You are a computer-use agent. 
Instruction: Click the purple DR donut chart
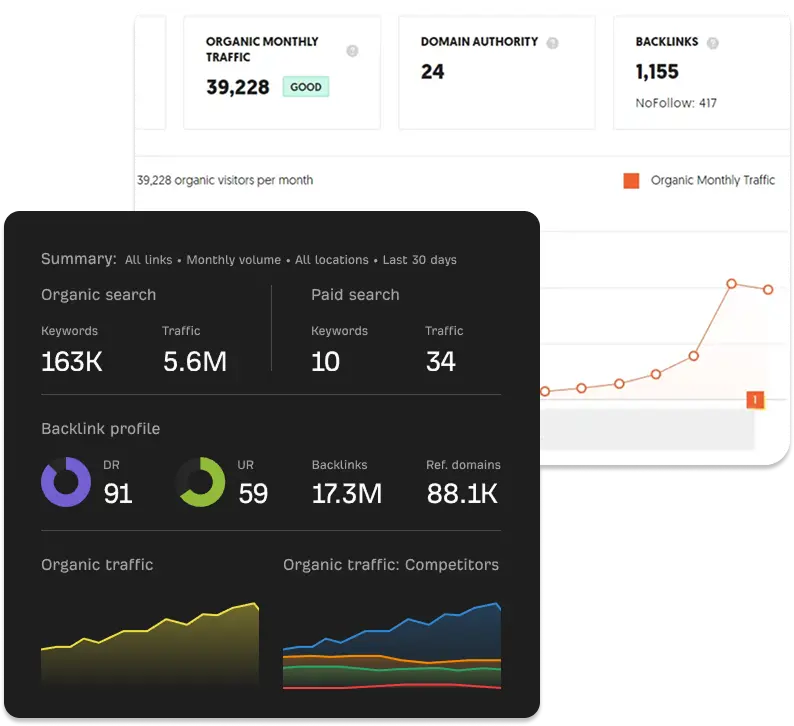pos(66,482)
